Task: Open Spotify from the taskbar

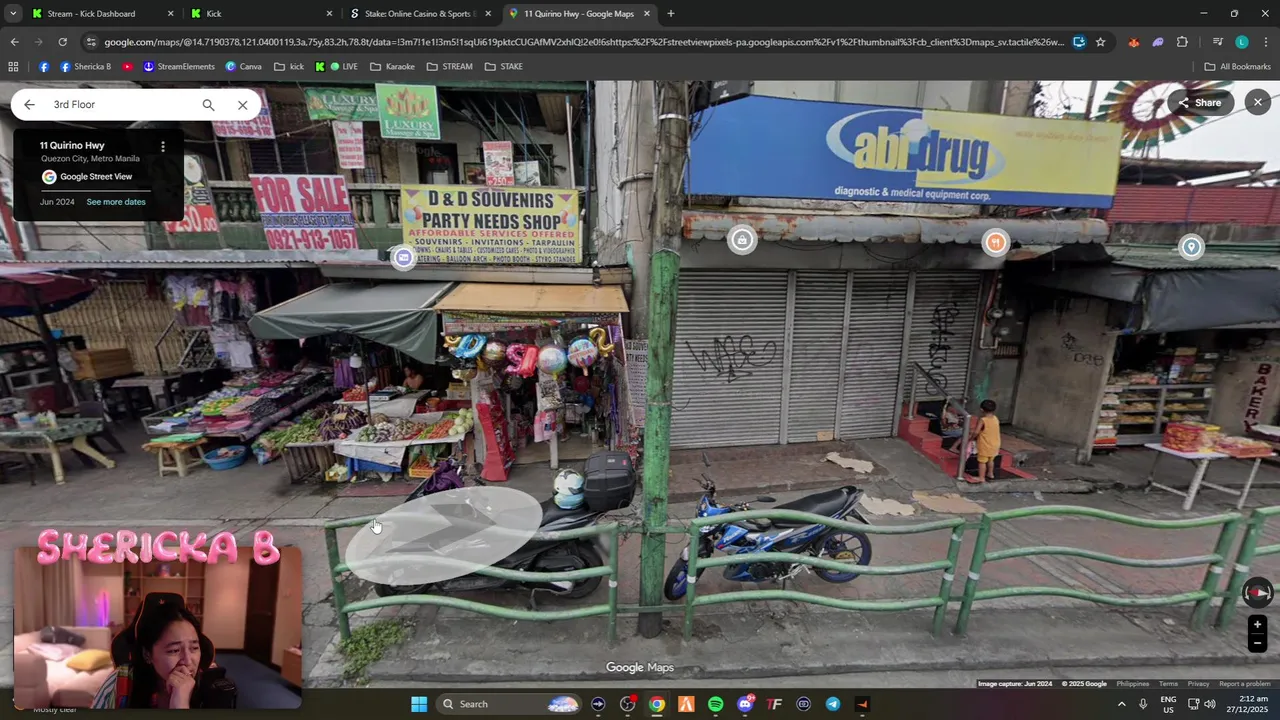Action: tap(715, 704)
